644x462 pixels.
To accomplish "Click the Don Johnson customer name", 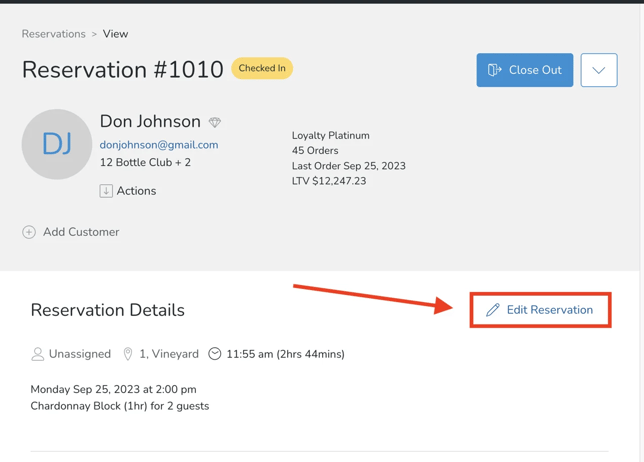I will (150, 121).
